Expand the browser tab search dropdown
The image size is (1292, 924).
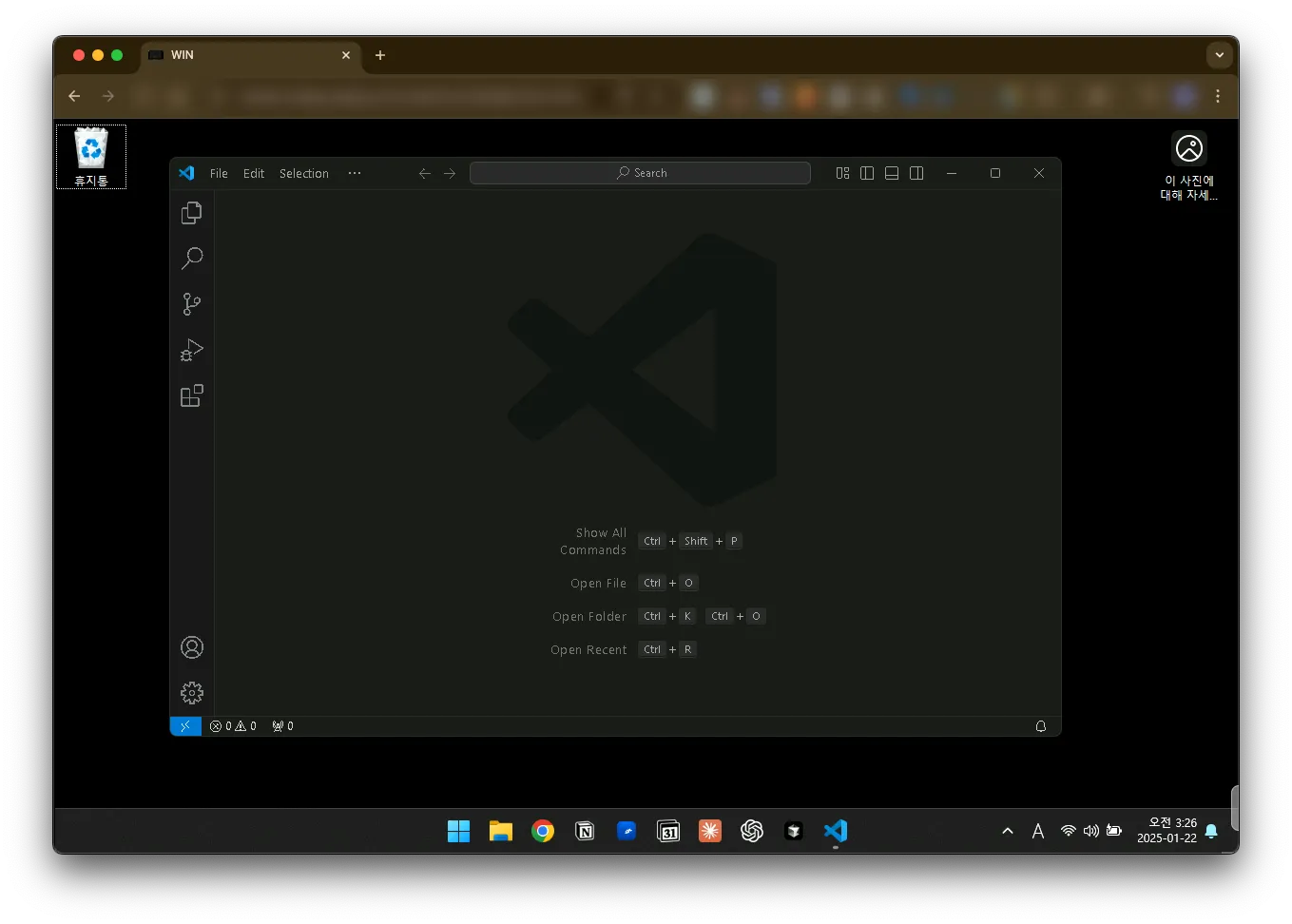click(x=1219, y=55)
